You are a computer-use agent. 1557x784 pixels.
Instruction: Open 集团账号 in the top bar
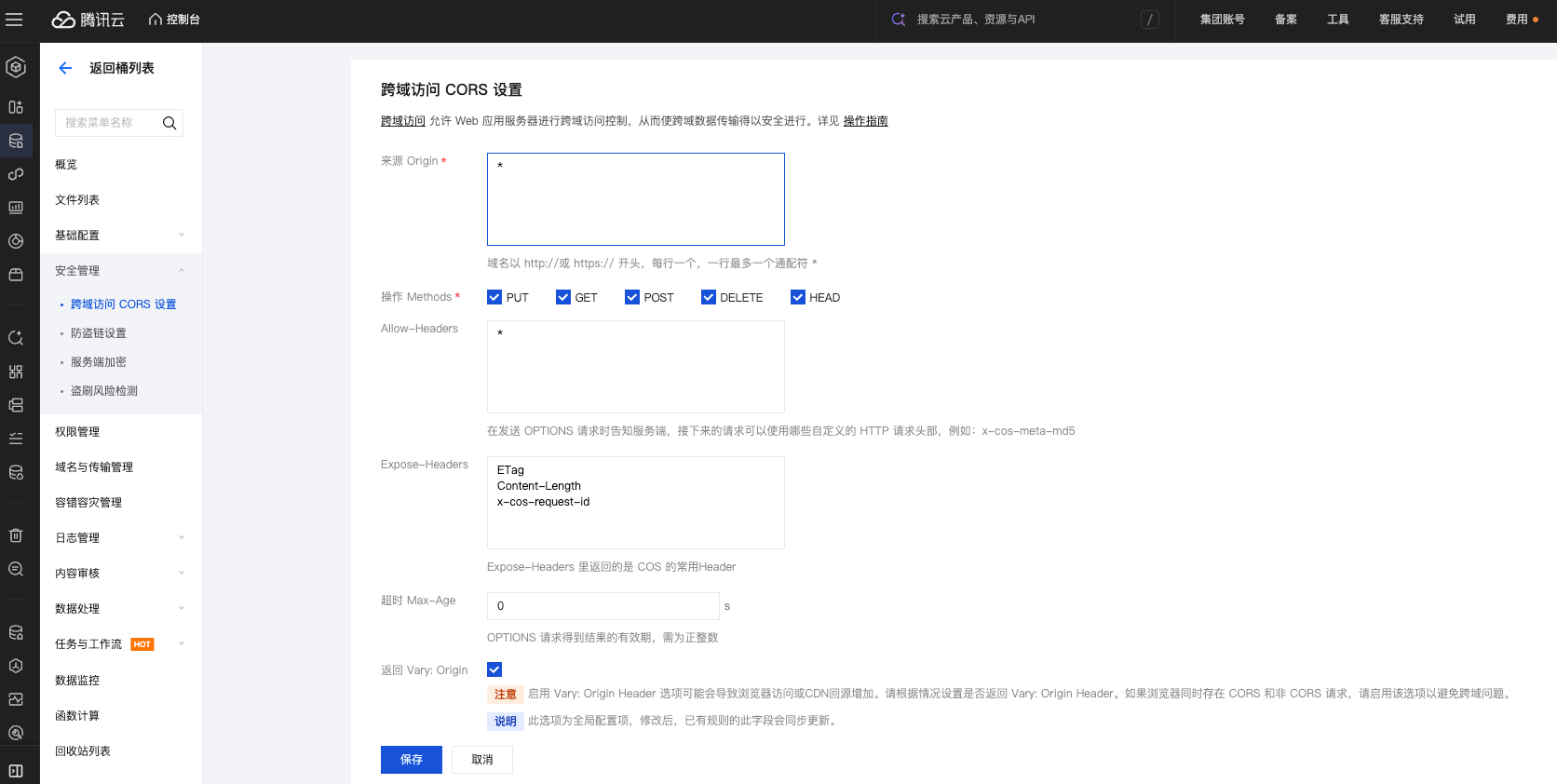coord(1223,20)
